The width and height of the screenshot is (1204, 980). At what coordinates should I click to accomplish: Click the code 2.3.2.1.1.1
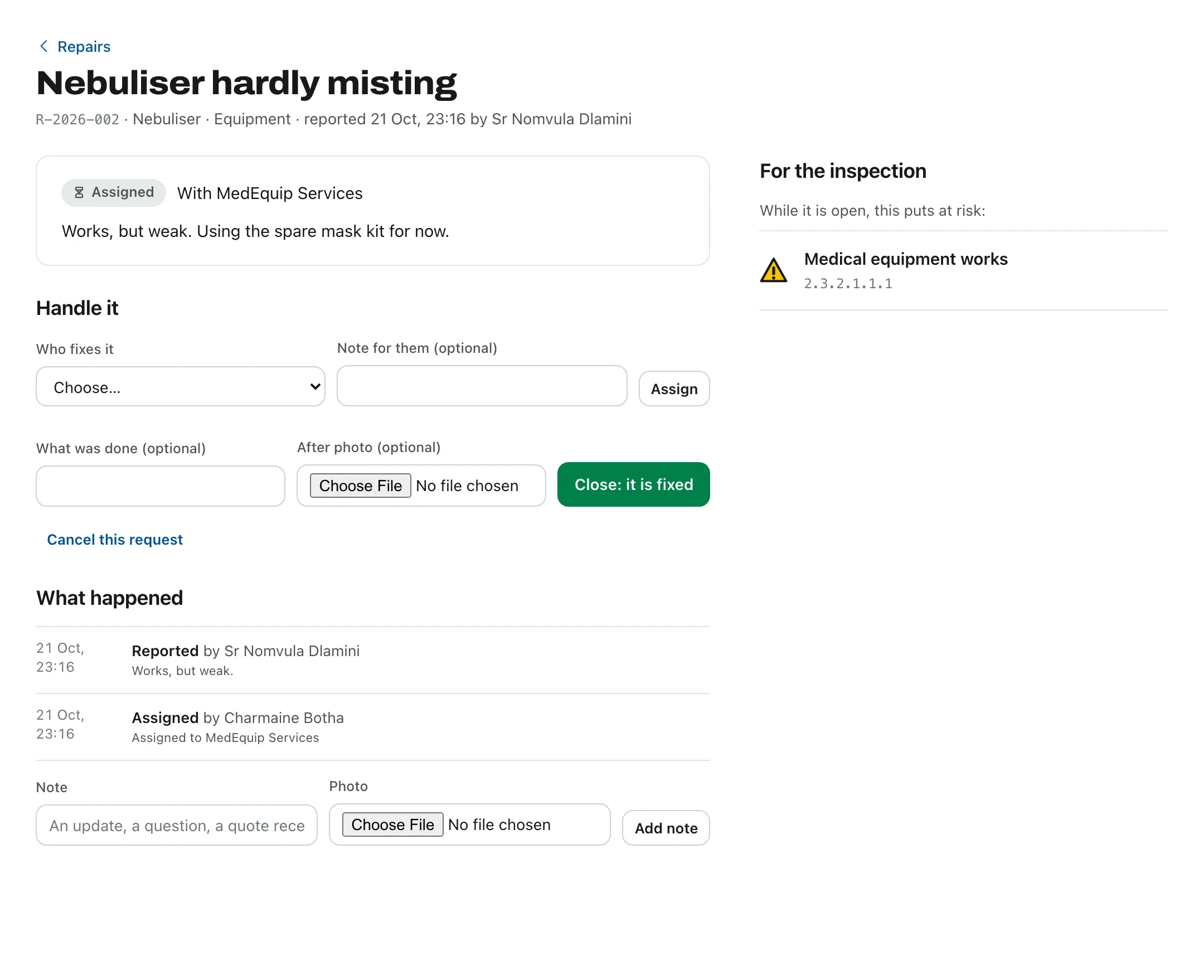click(848, 283)
